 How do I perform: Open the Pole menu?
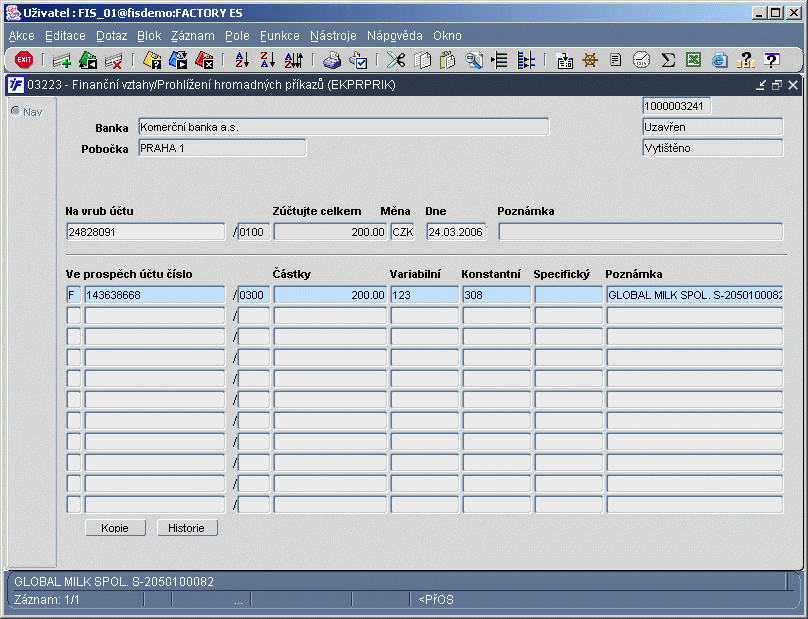[x=237, y=36]
